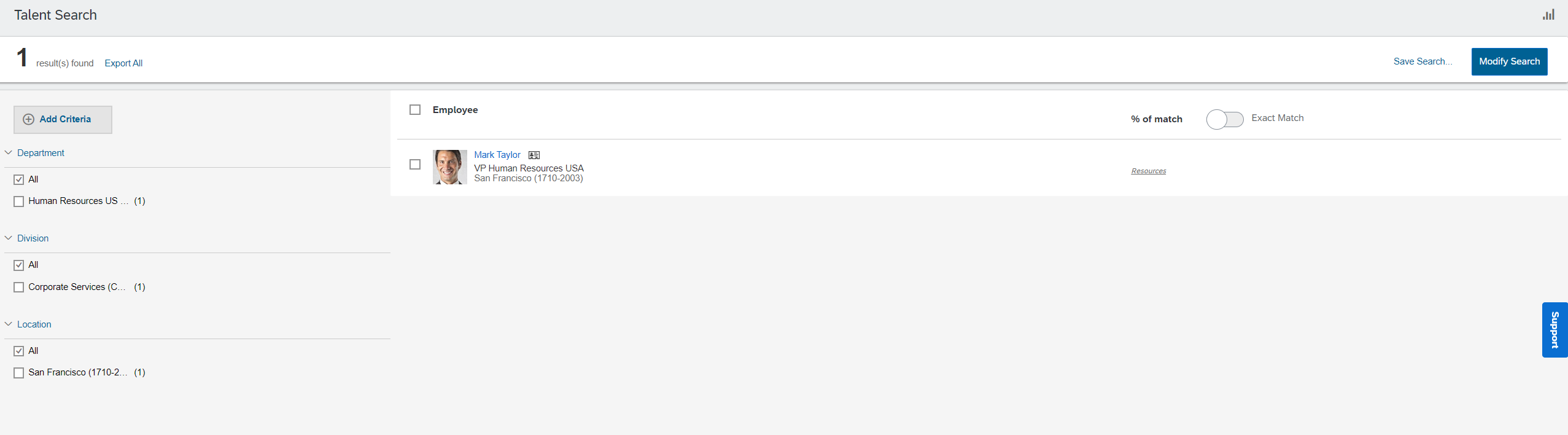The width and height of the screenshot is (1568, 435).
Task: Click the business card icon next to Mark Taylor
Action: (x=534, y=155)
